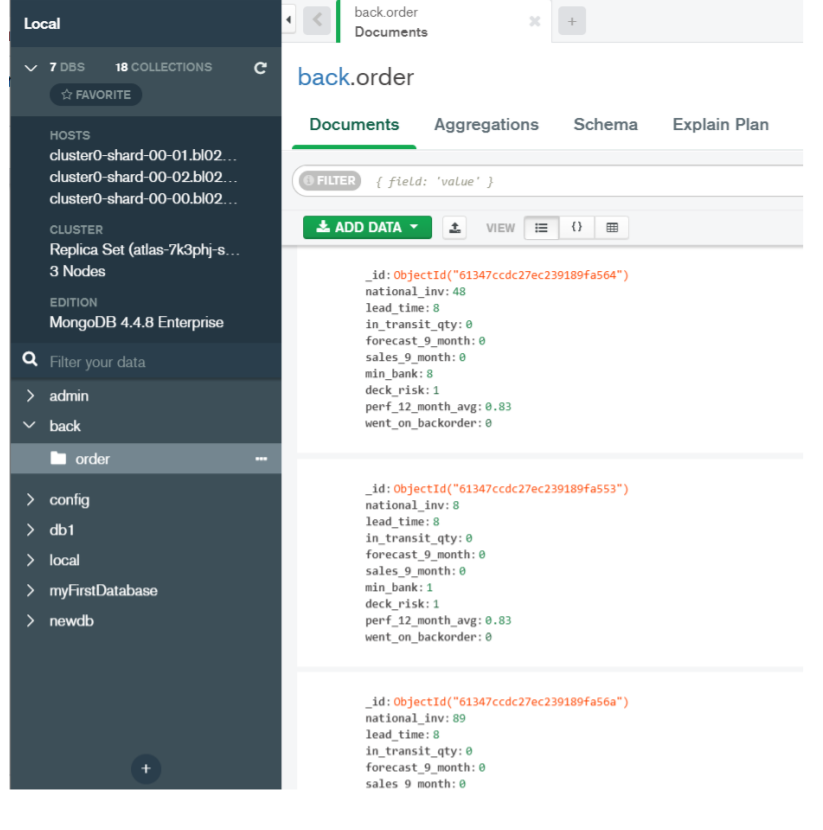
Task: Refresh the databases list in sidebar
Action: pyautogui.click(x=260, y=68)
